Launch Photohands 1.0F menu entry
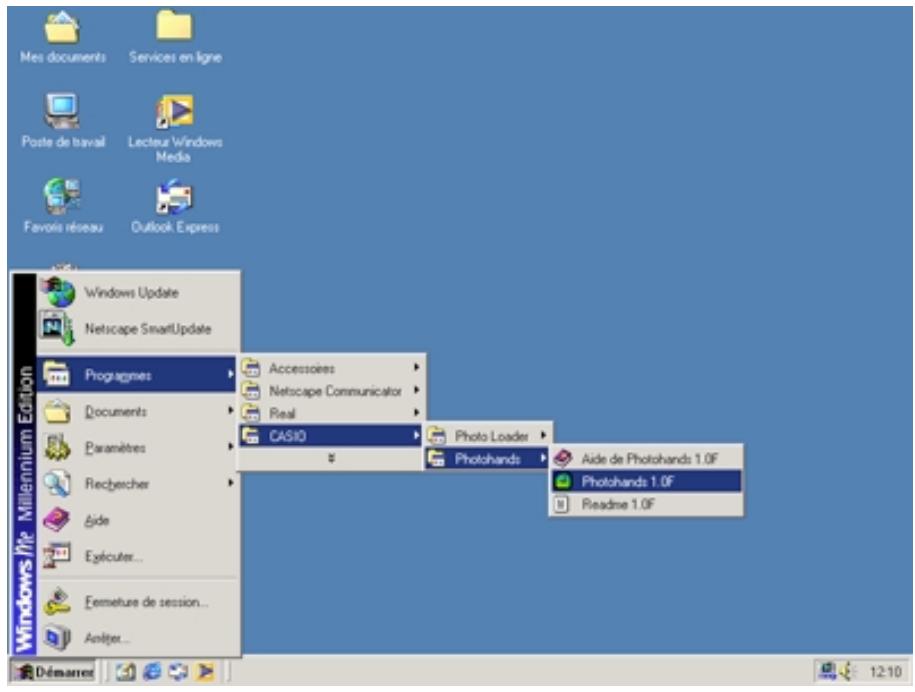Viewport: 915px width, 692px height. point(646,481)
